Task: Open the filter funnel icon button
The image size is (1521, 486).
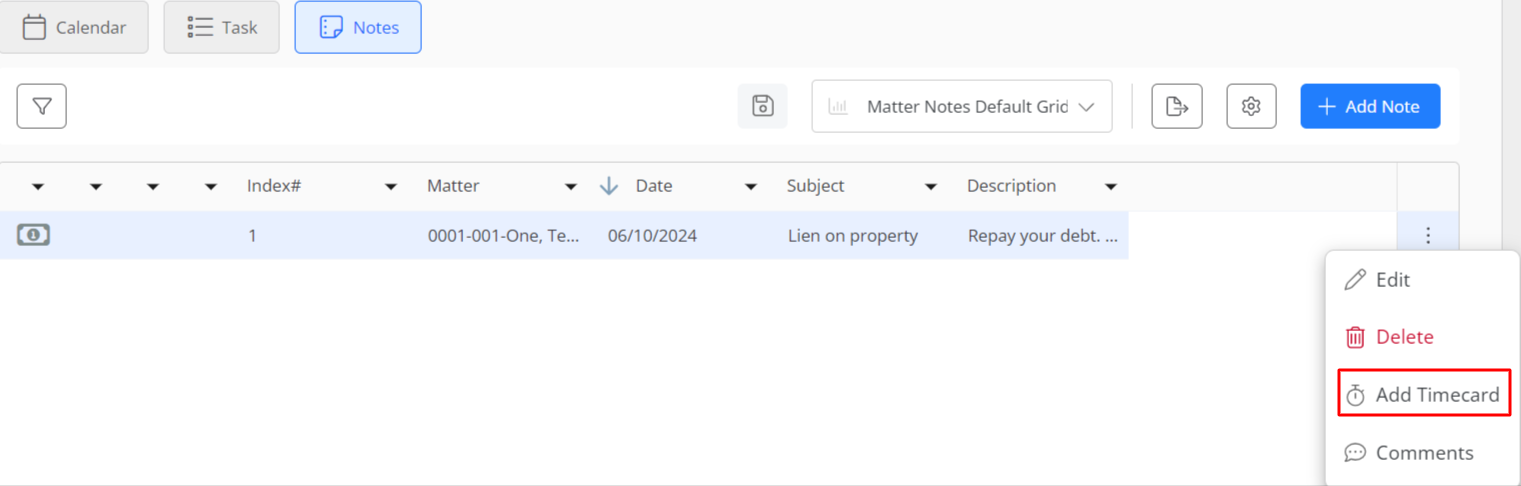Action: (42, 106)
